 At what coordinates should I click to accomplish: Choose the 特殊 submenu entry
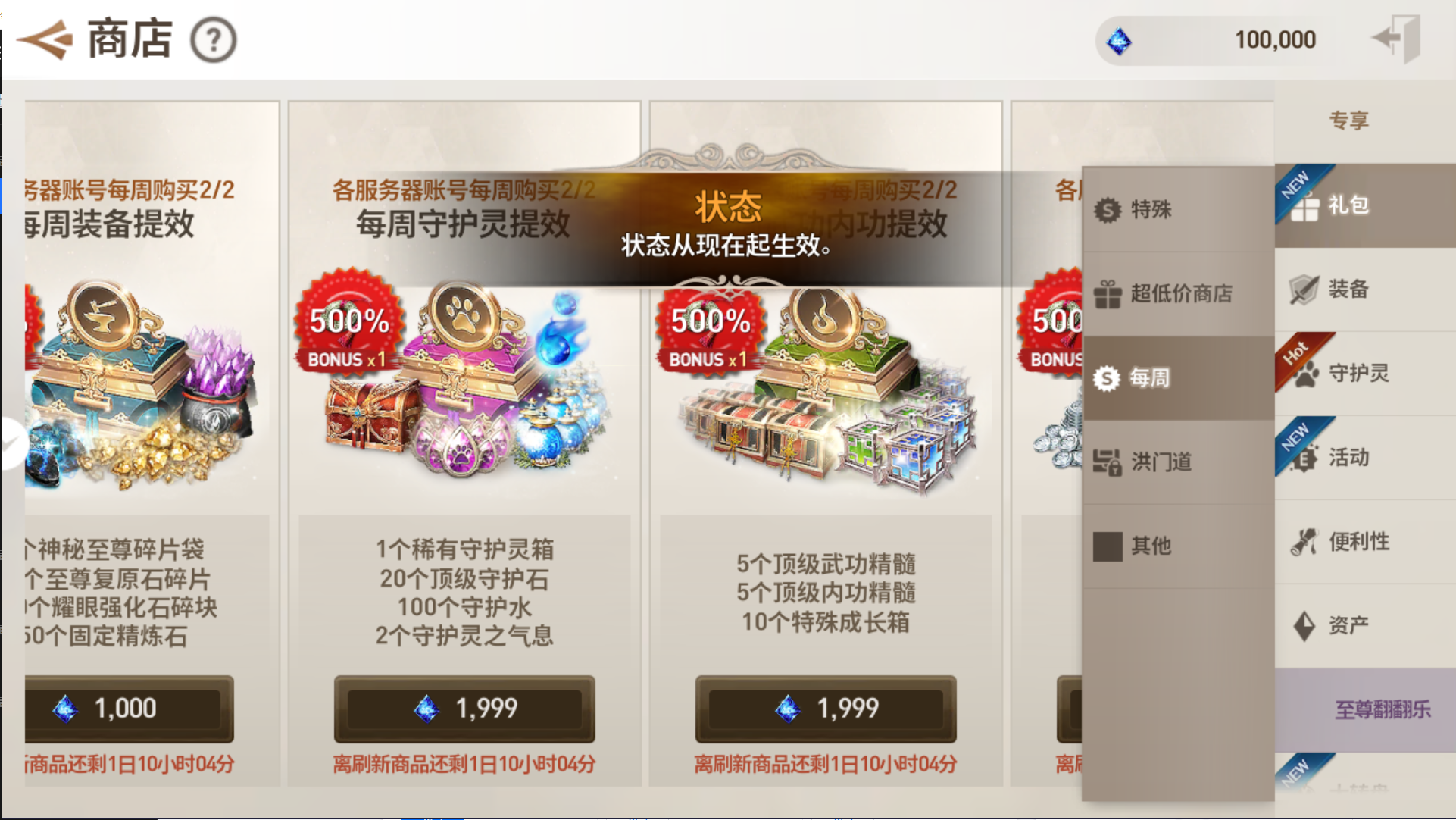click(1178, 210)
